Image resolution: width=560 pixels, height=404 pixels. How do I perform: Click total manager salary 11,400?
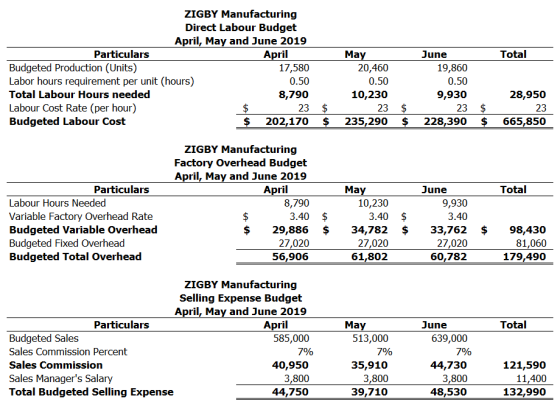pyautogui.click(x=531, y=379)
